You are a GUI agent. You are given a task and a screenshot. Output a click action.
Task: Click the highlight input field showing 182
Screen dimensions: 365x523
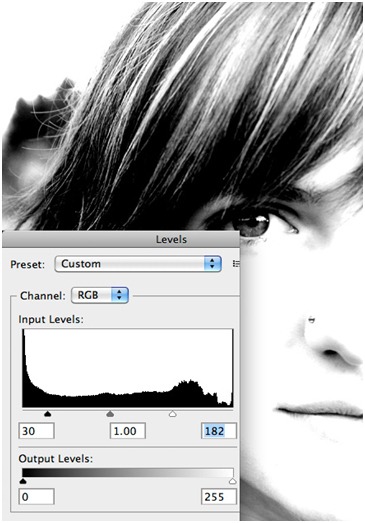219,431
